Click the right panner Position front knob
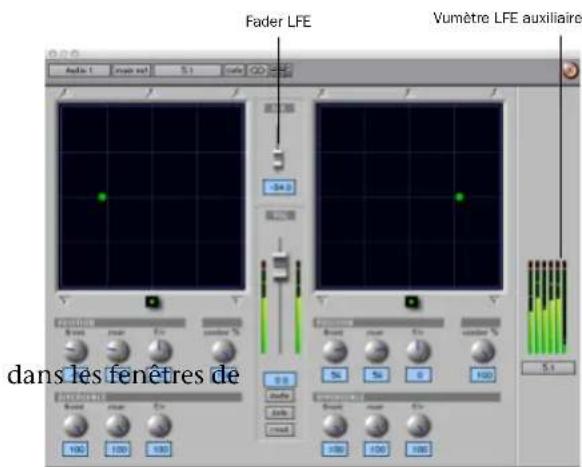 335,351
